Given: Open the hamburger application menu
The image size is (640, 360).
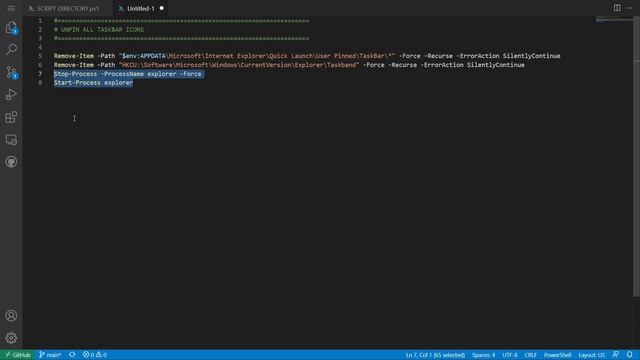Looking at the screenshot, I should (11, 8).
